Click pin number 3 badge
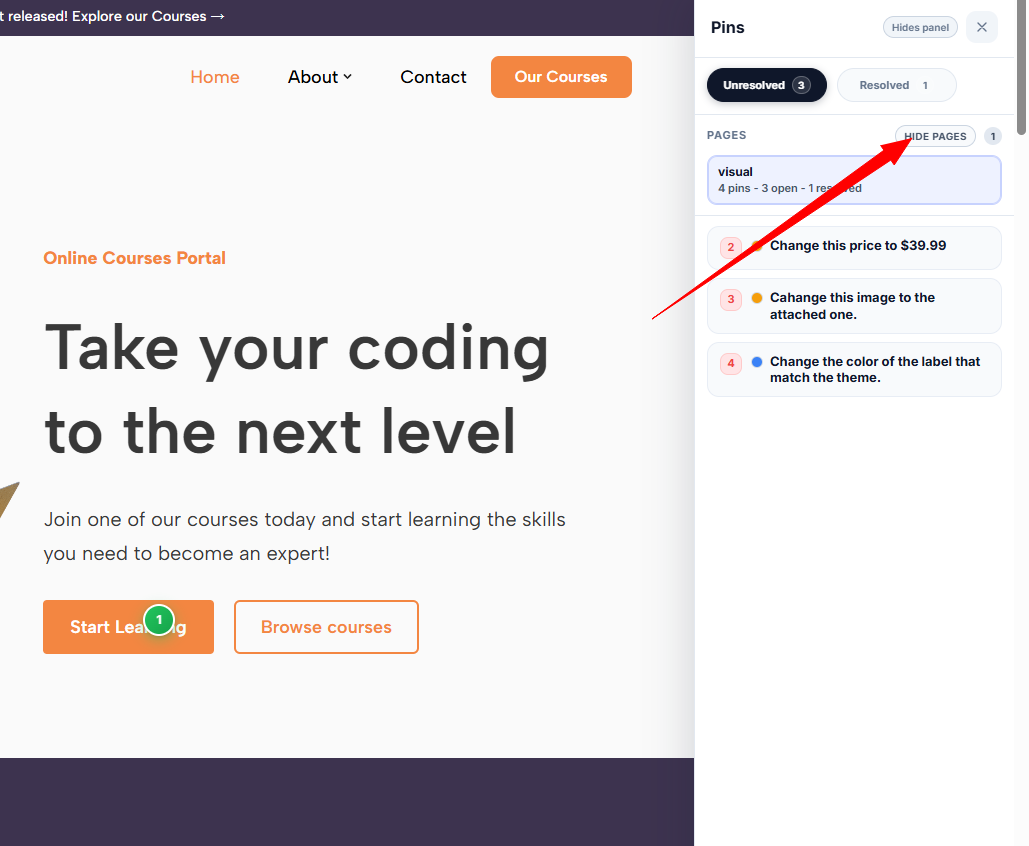The width and height of the screenshot is (1029, 846). (x=731, y=299)
